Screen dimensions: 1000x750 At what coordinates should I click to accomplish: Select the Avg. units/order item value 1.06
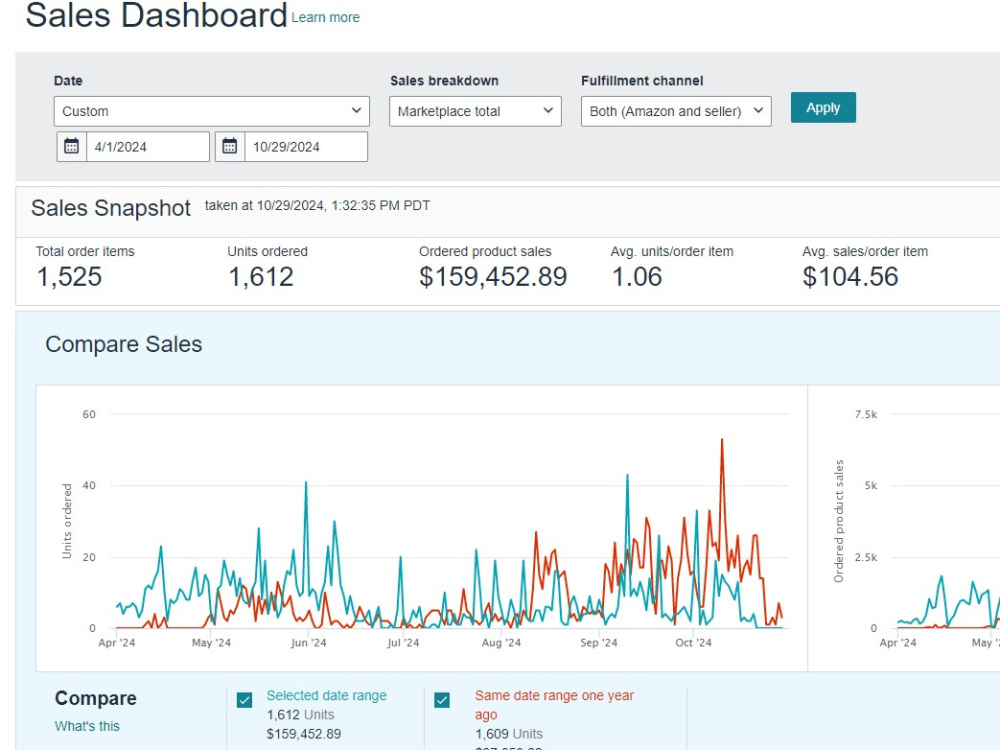pyautogui.click(x=636, y=277)
